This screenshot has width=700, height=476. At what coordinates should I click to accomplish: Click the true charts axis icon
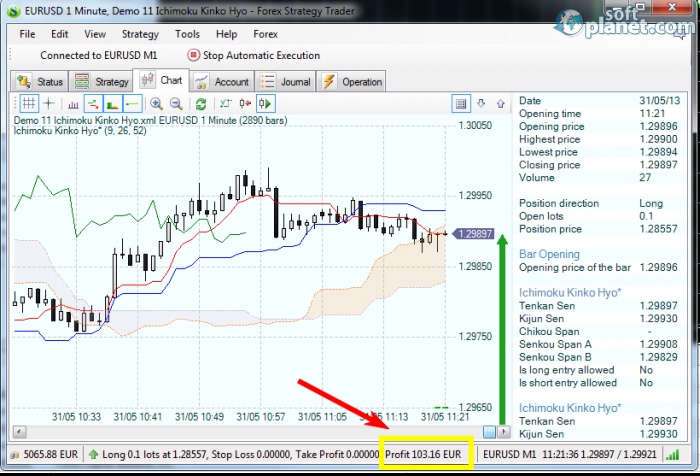226,104
